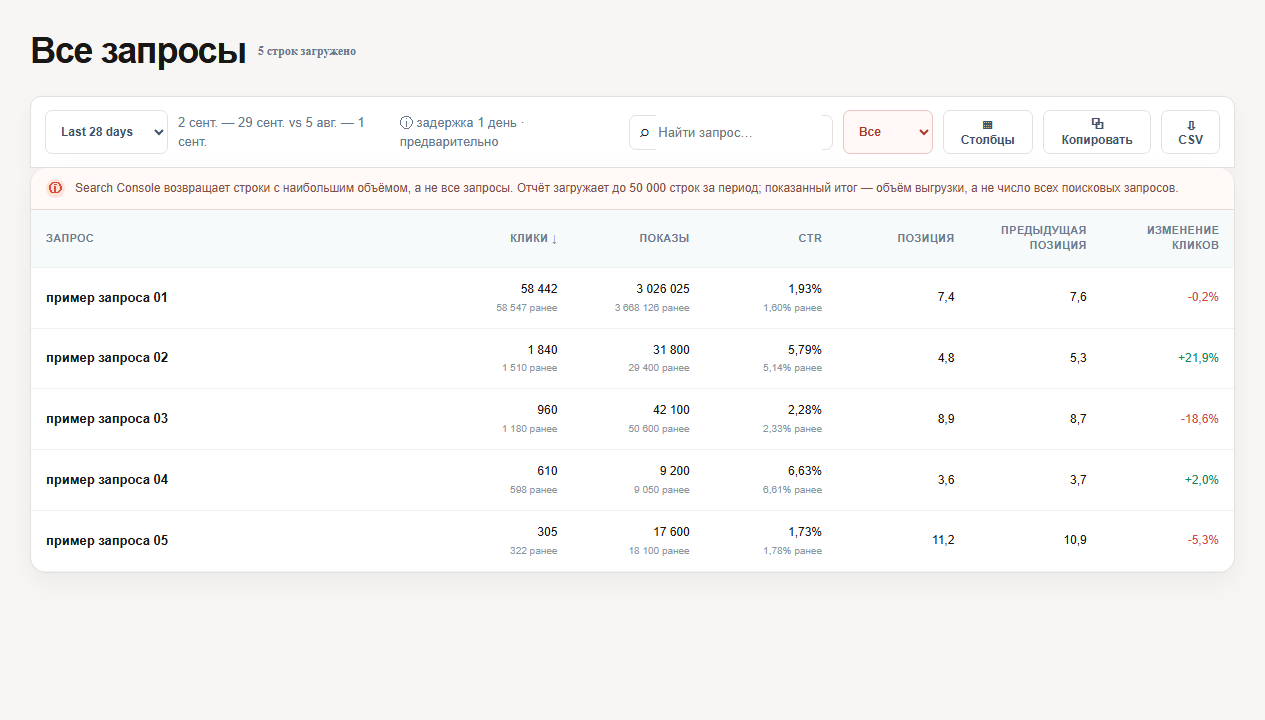
Task: Click the copy icon above Копировать
Action: point(1097,124)
